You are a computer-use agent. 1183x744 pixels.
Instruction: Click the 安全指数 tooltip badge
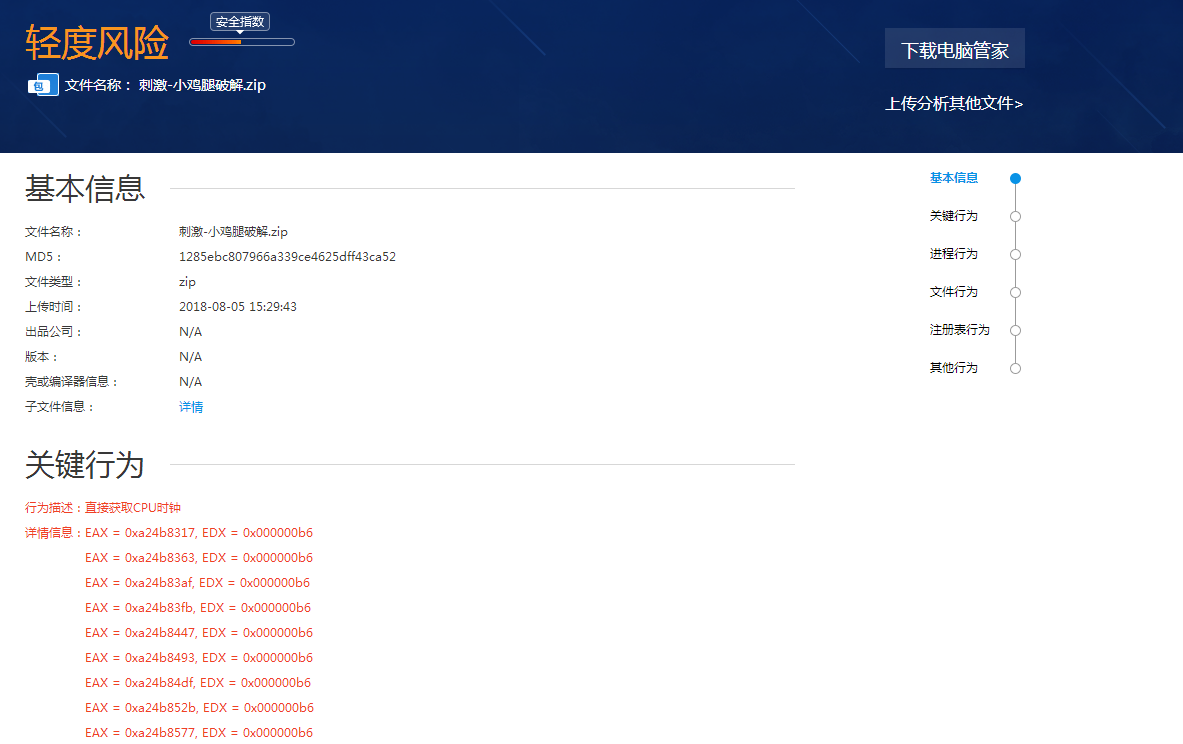pyautogui.click(x=241, y=21)
